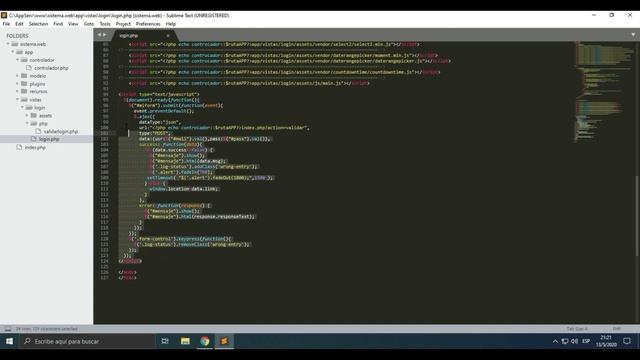Open the Goto menu
Viewport: 640px width, 360px height.
pyautogui.click(x=89, y=24)
